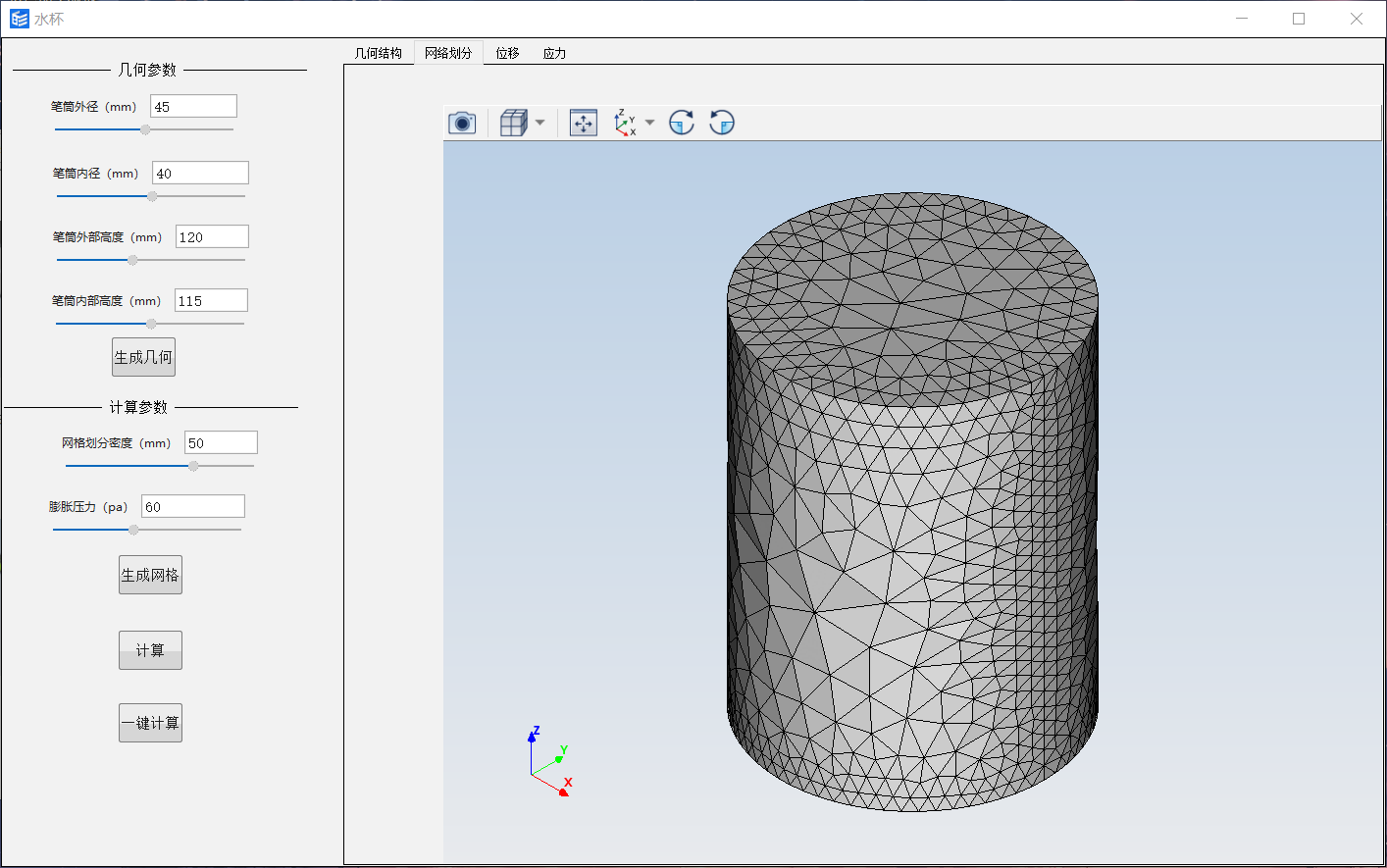Click the 笔筒外径（mm）label
This screenshot has width=1387, height=868.
pyautogui.click(x=93, y=106)
